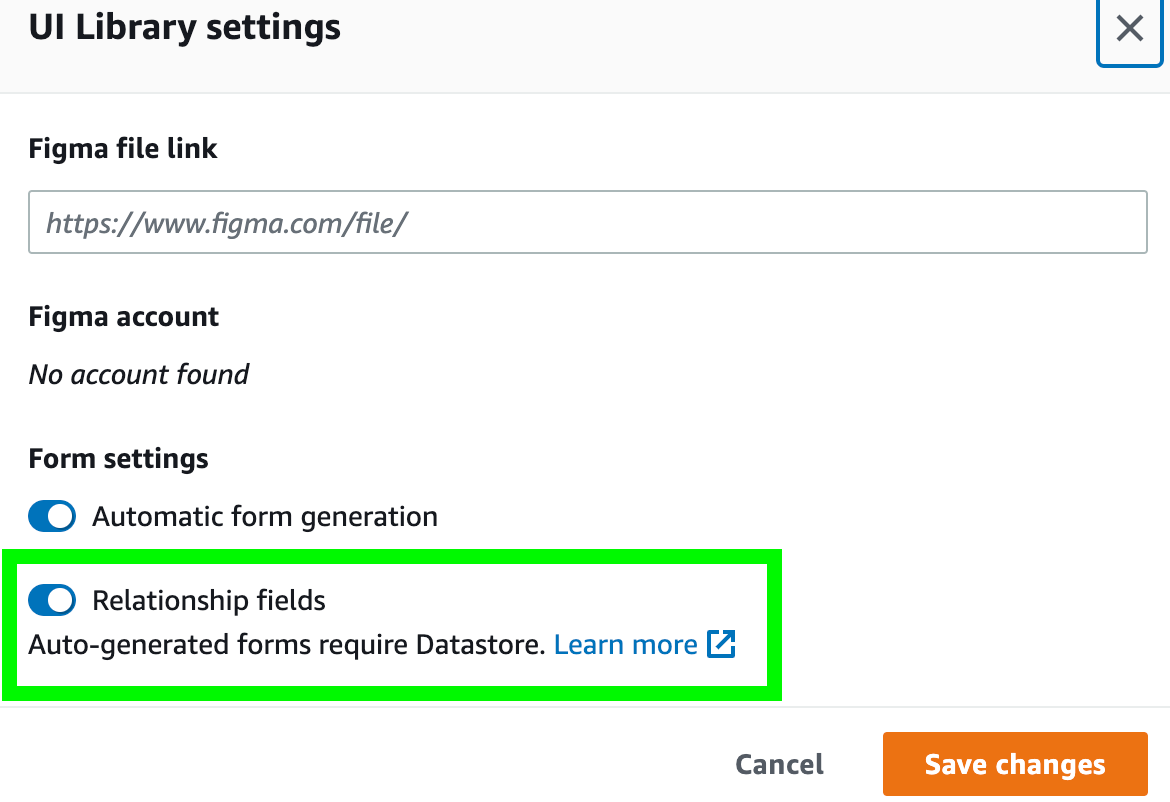
Task: Toggle Automatic form generation switch
Action: tap(52, 516)
